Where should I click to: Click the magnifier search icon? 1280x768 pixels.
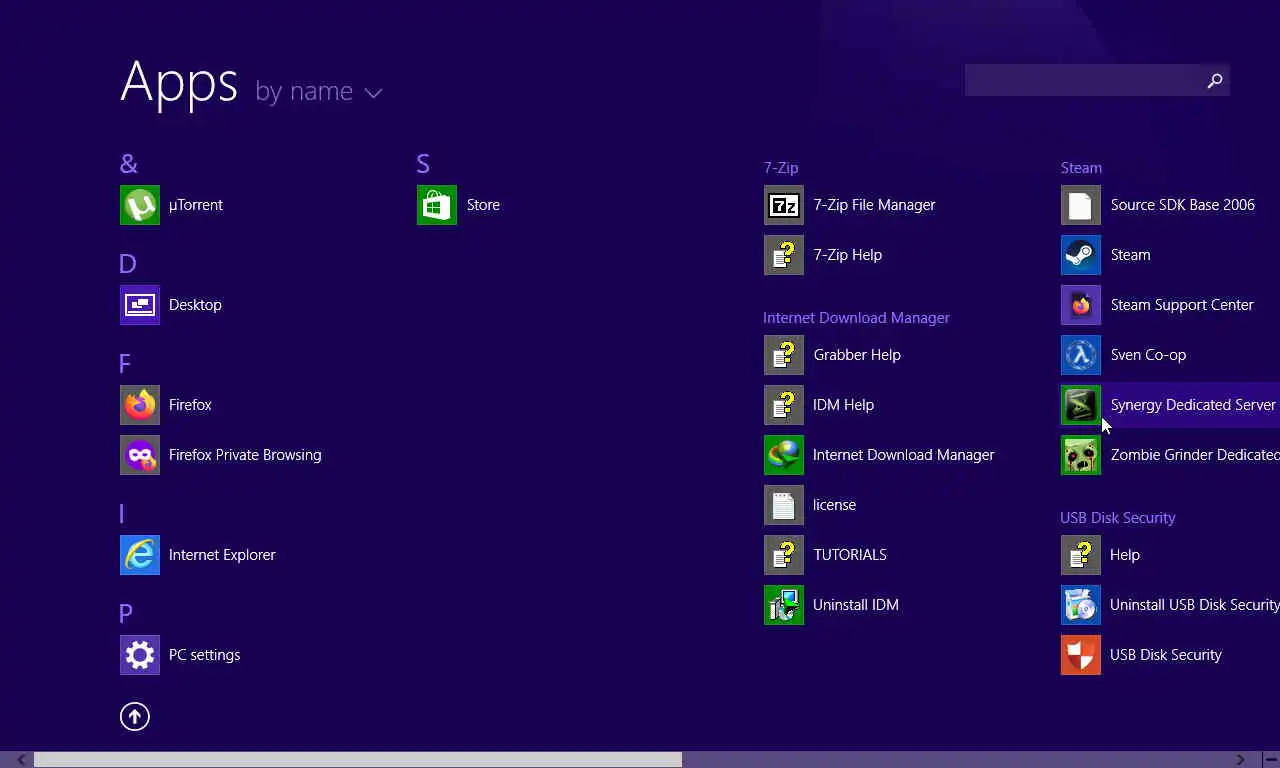1215,81
